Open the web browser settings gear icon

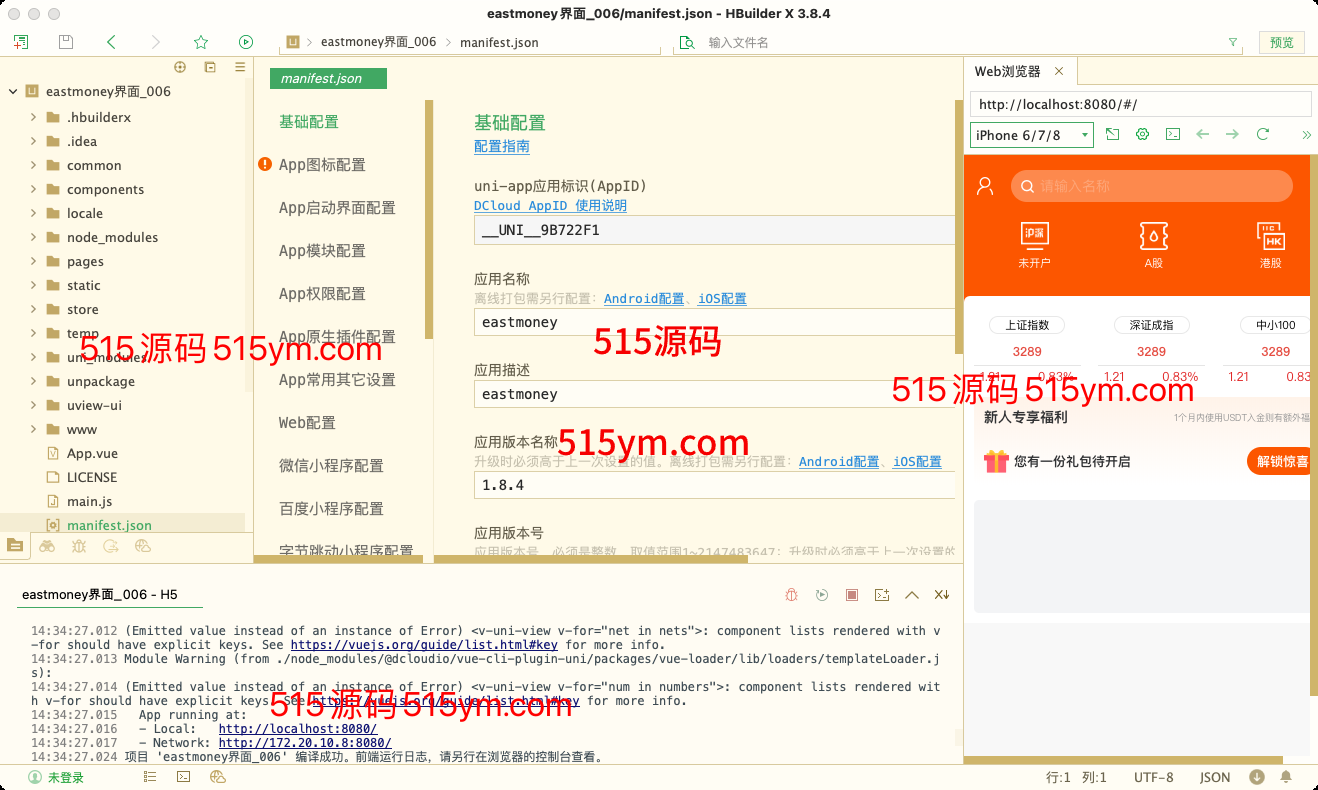pos(1142,135)
